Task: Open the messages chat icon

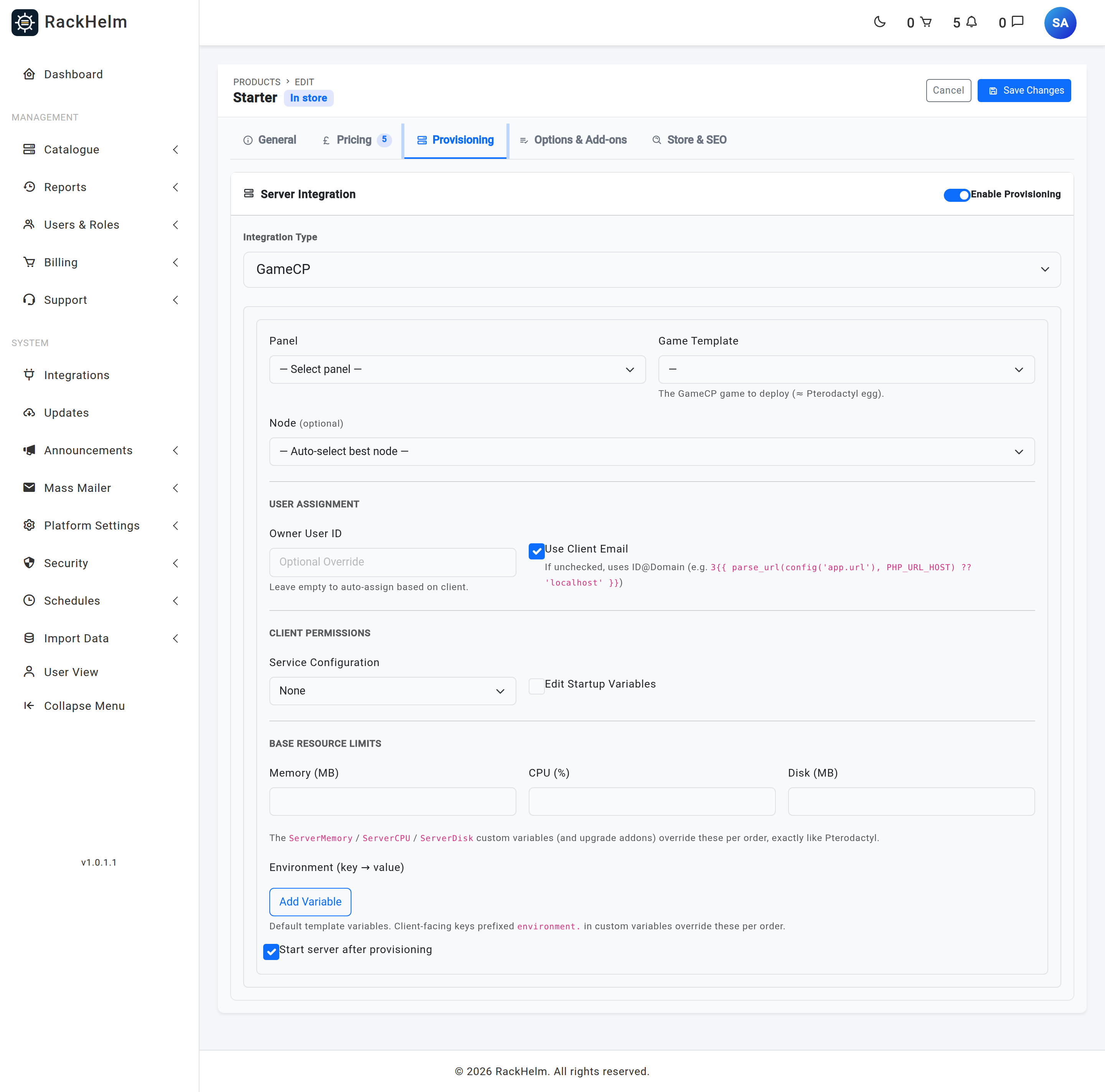Action: coord(1018,22)
